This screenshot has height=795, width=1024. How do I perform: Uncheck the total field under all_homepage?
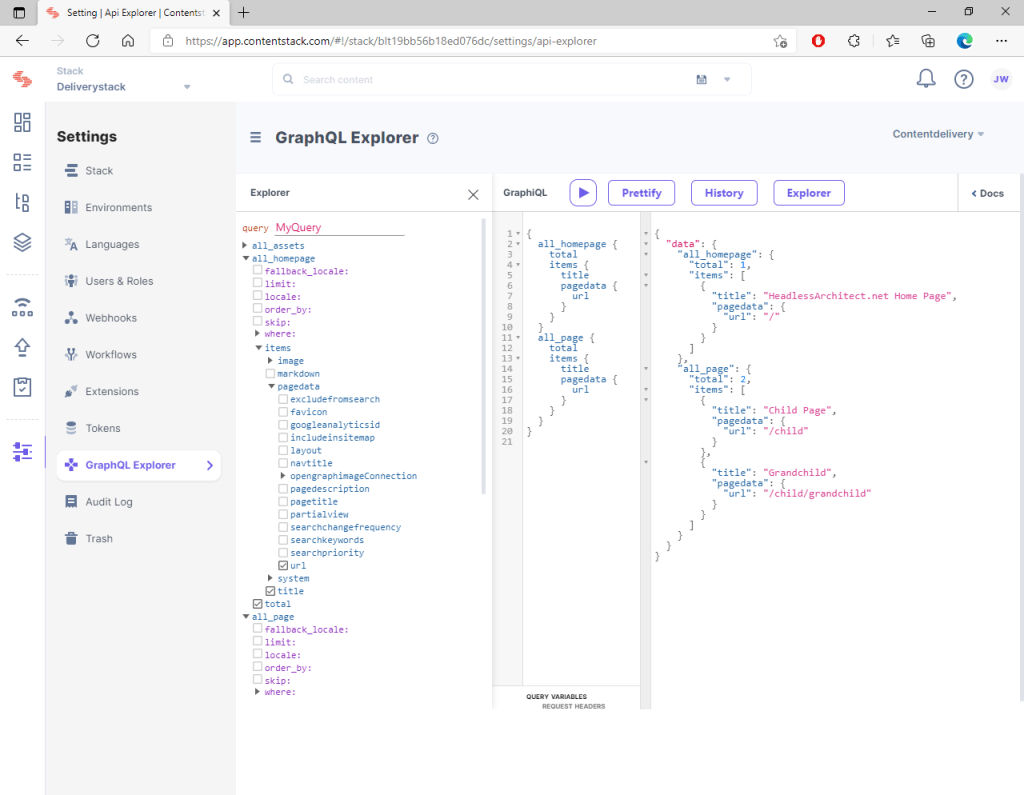click(x=258, y=604)
